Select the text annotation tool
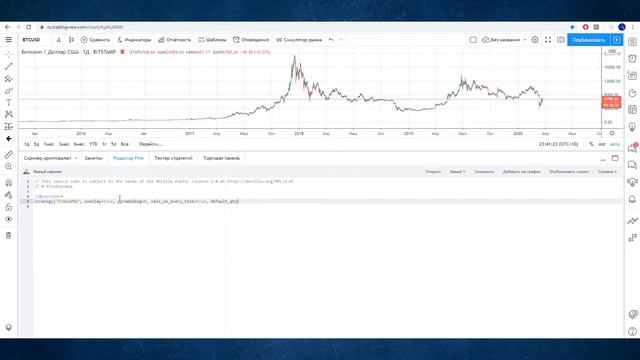 [9, 102]
